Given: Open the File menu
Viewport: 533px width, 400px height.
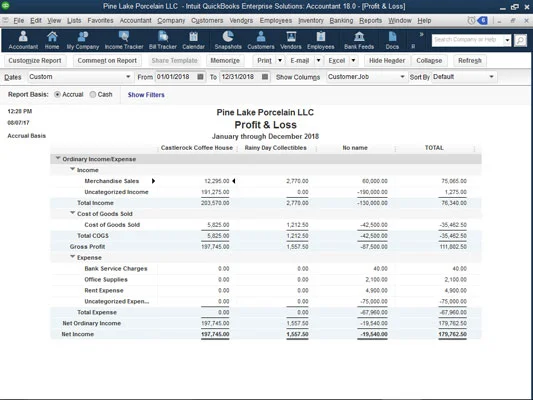Looking at the screenshot, I should point(19,21).
